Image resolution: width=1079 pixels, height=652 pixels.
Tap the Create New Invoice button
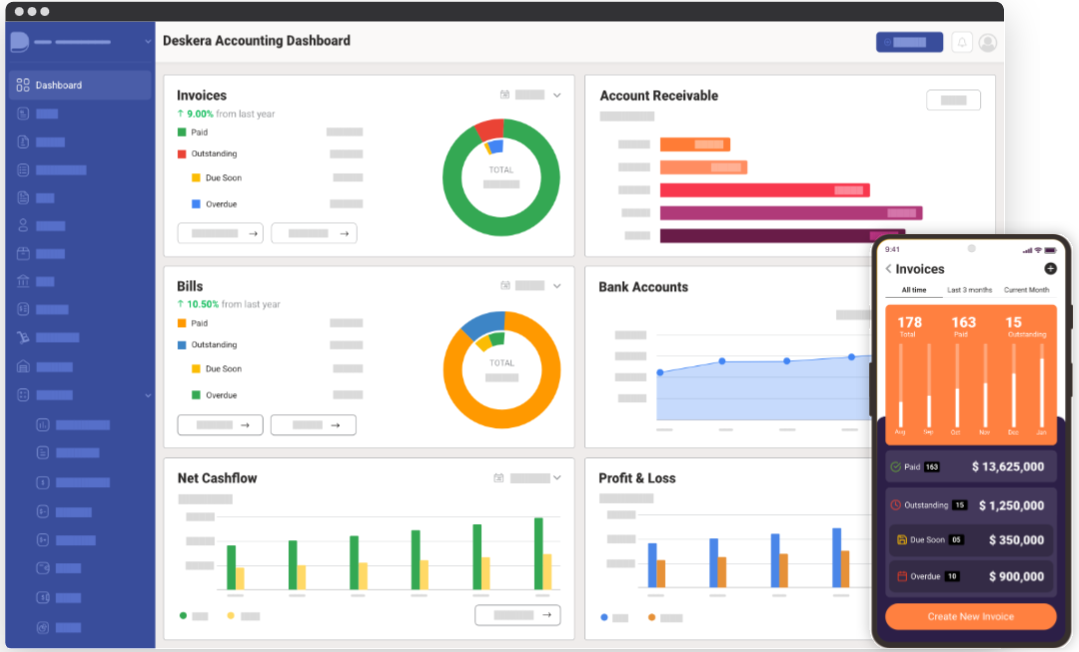(x=970, y=617)
